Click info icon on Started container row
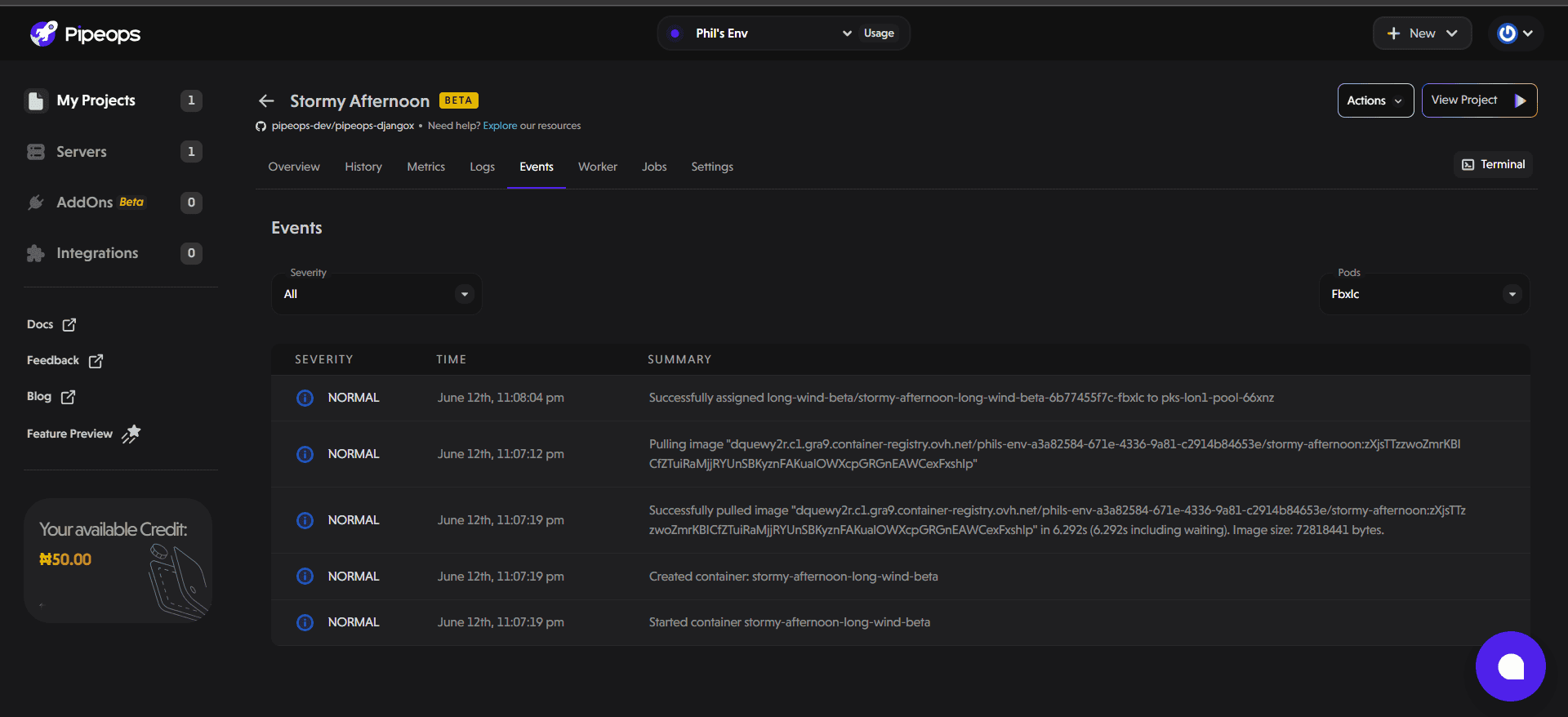Image resolution: width=1568 pixels, height=717 pixels. (305, 622)
